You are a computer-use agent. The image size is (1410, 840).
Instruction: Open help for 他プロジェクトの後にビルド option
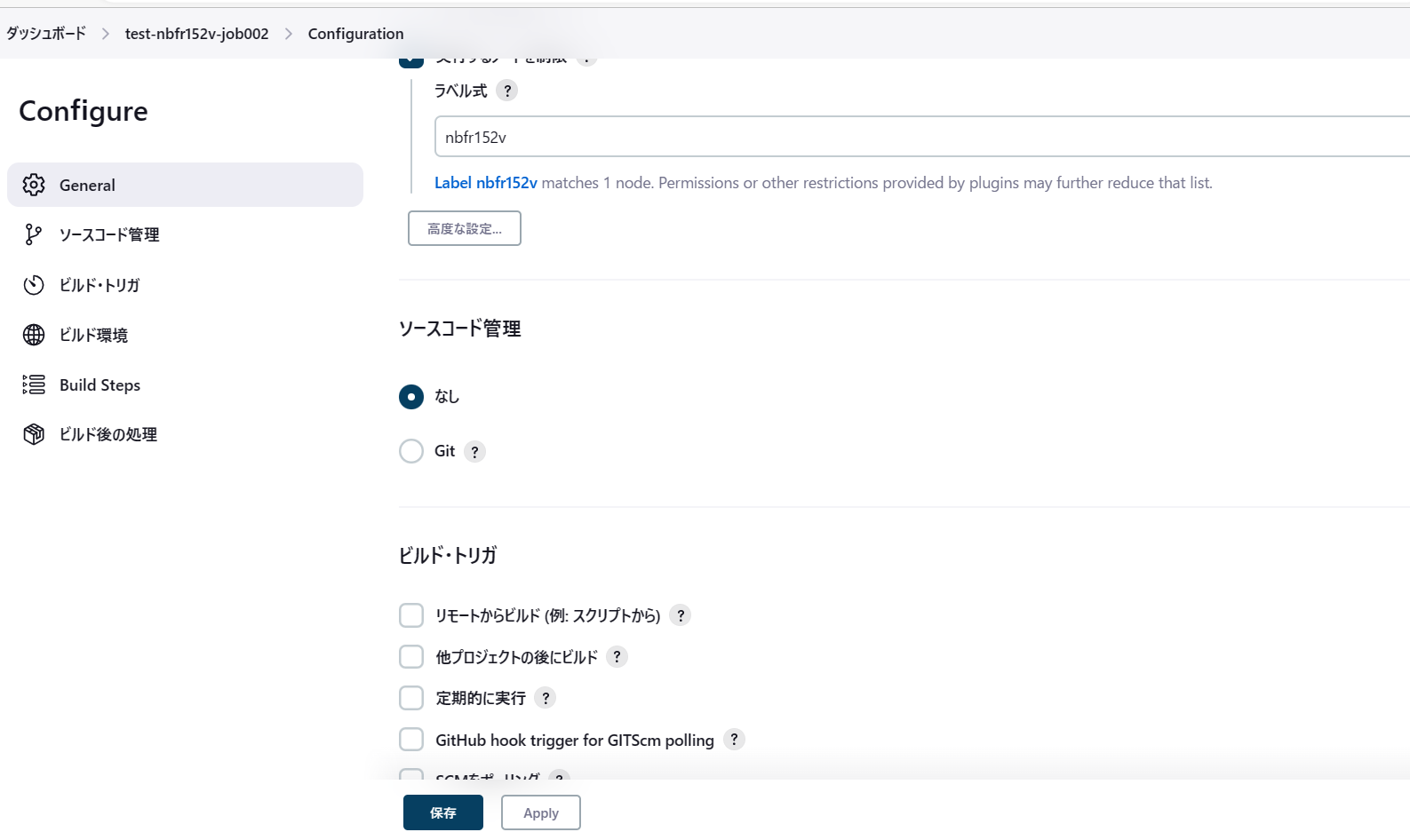(x=617, y=657)
